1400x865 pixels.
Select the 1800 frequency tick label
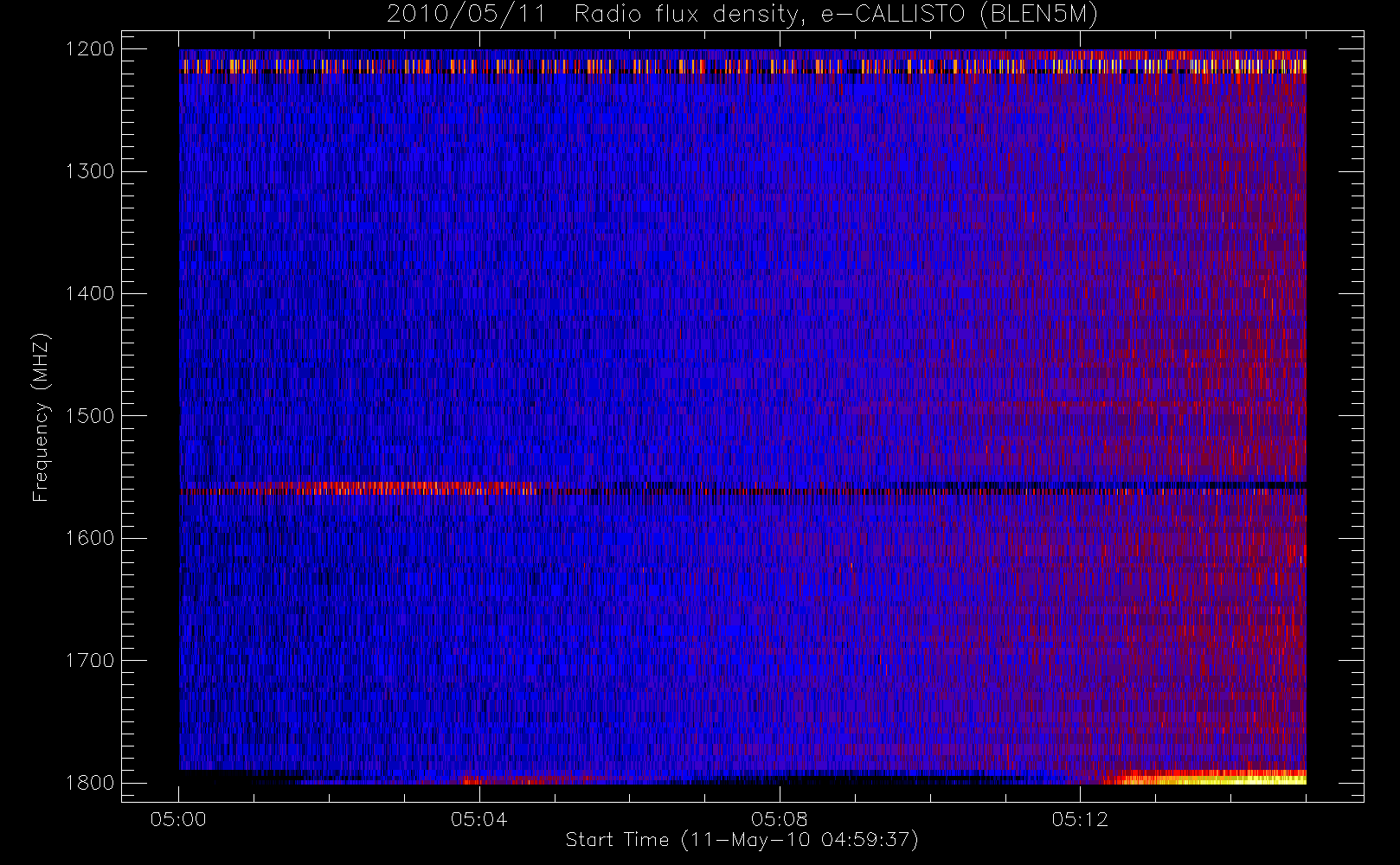pos(90,783)
